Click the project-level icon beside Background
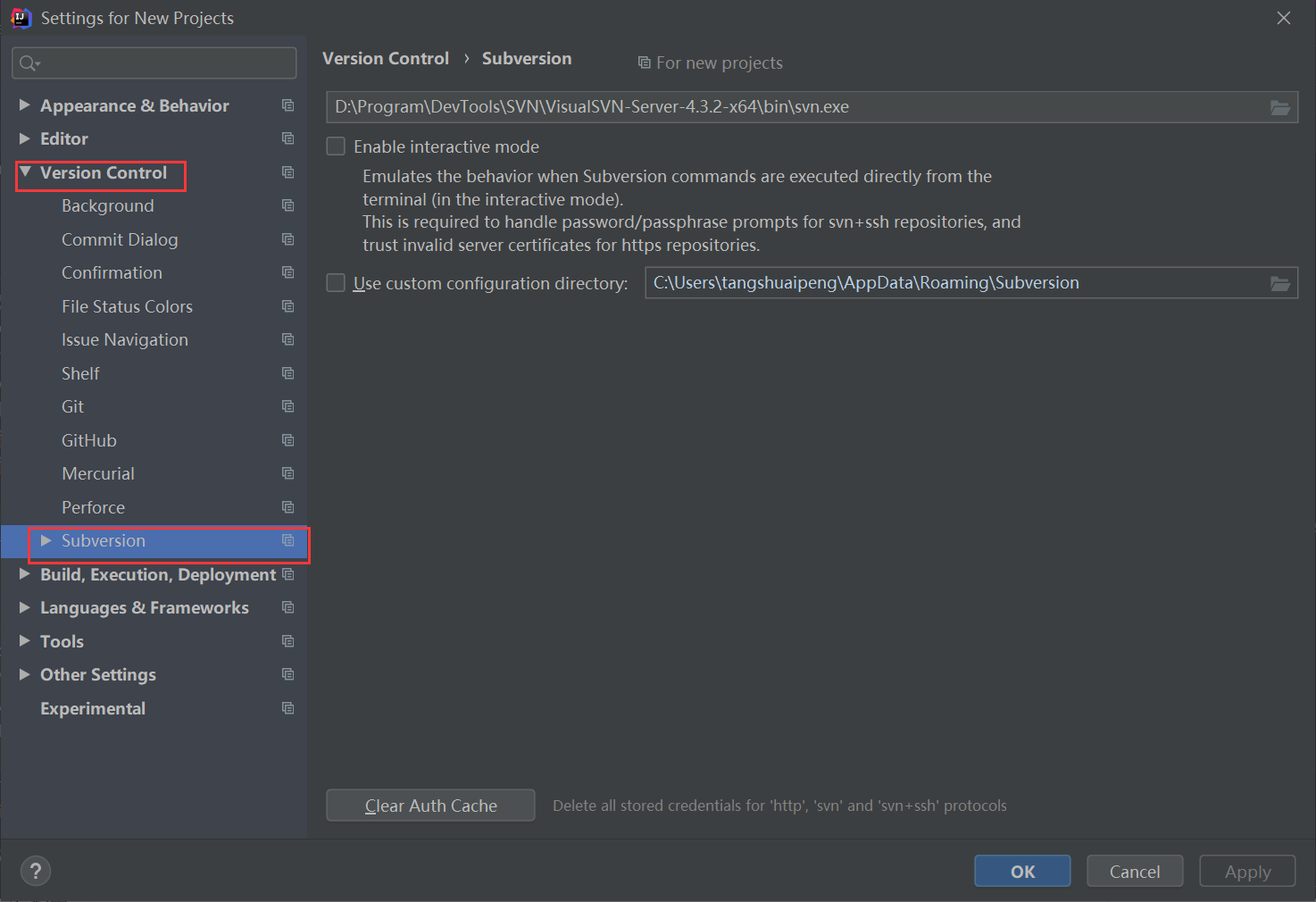 point(287,205)
